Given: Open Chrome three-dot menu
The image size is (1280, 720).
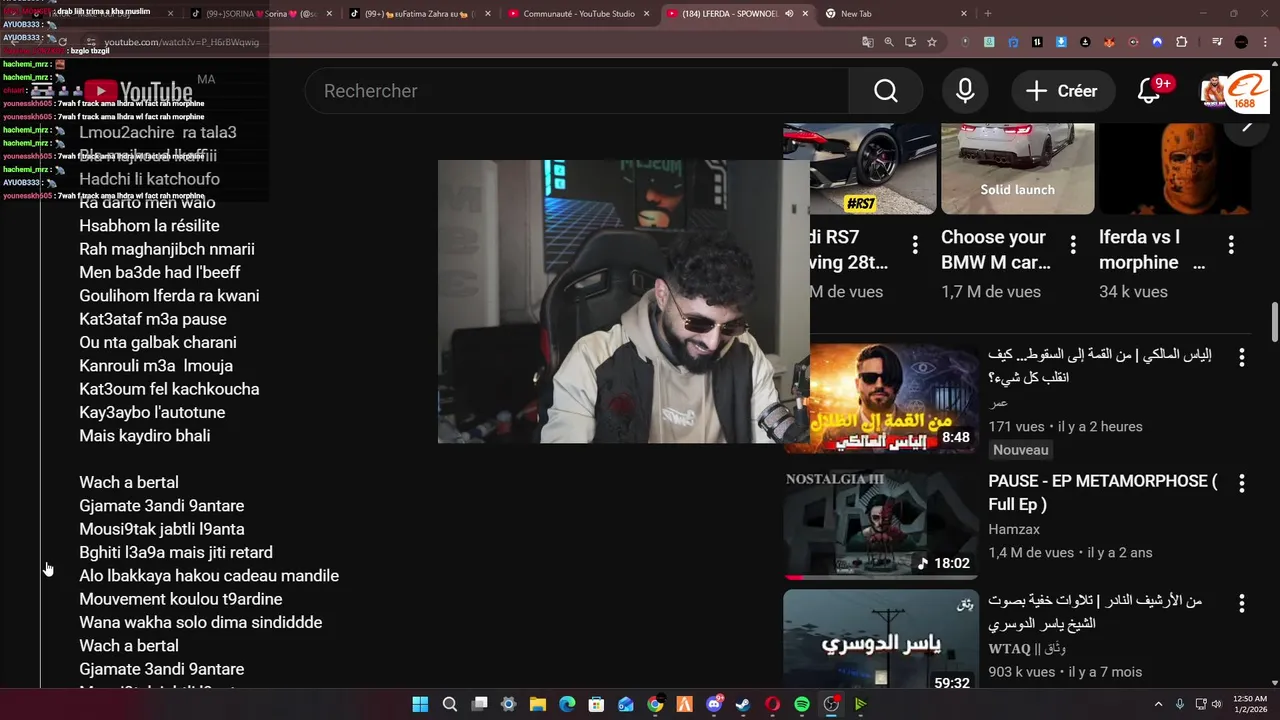Looking at the screenshot, I should point(1265,42).
